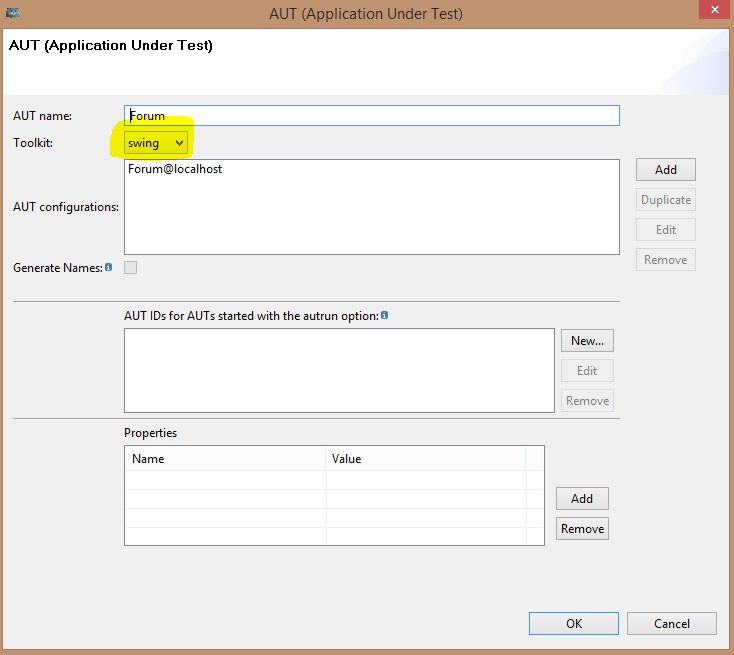Screen dimensions: 734x655
Task: Click Remove beside the AUT IDs list
Action: (x=587, y=400)
